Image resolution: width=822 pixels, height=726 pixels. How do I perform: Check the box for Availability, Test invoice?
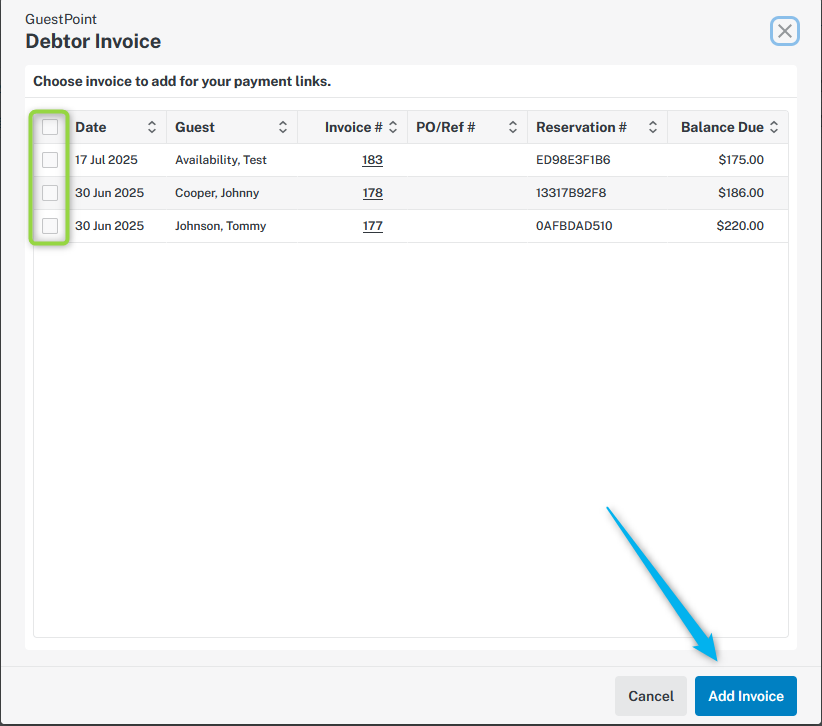[x=50, y=160]
